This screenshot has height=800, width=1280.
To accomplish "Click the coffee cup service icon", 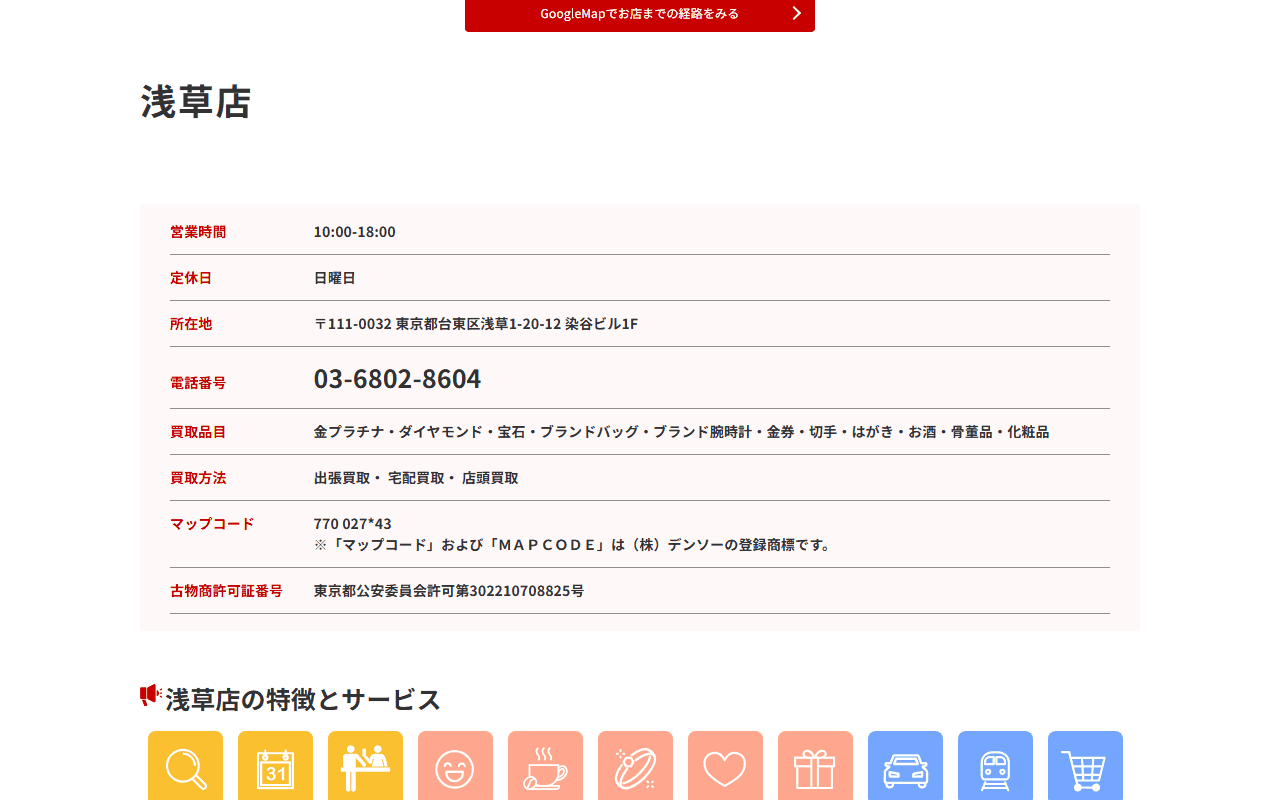I will pos(545,766).
